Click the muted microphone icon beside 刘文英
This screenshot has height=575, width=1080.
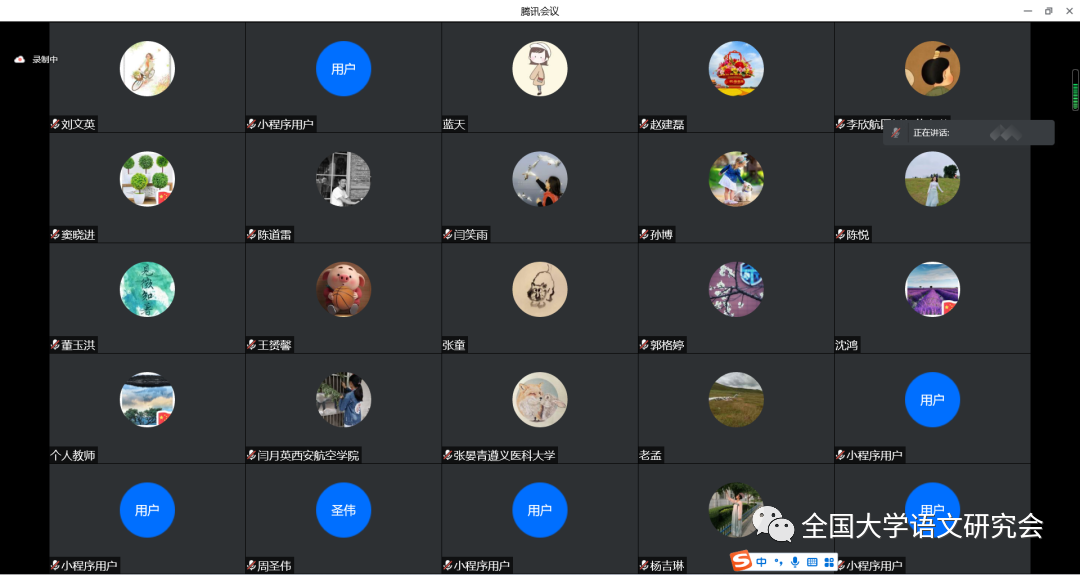click(55, 124)
